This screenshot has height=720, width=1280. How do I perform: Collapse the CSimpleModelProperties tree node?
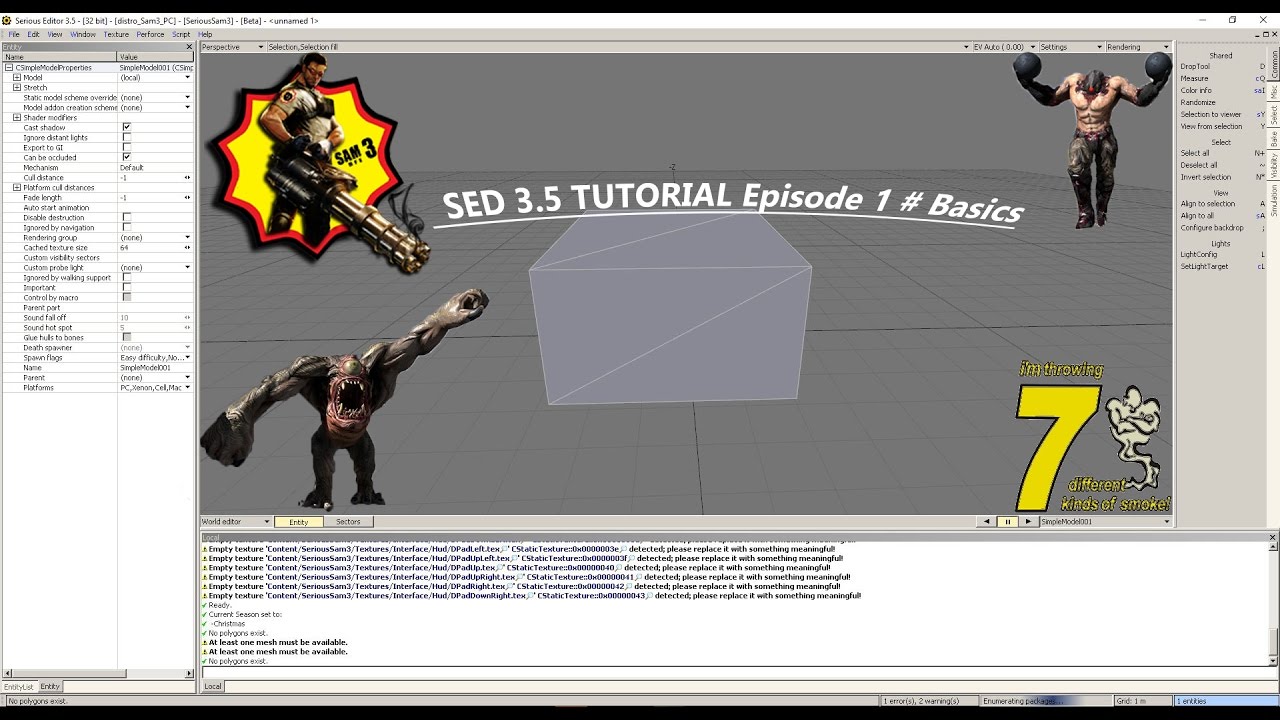[9, 67]
